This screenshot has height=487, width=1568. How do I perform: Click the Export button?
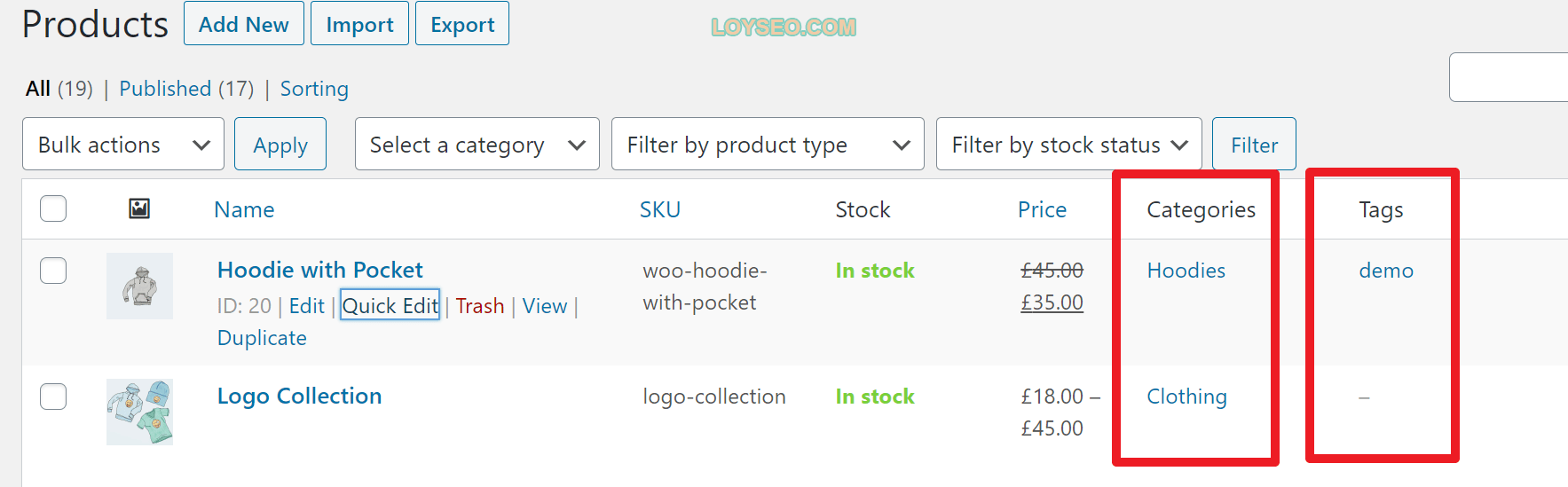pyautogui.click(x=462, y=24)
